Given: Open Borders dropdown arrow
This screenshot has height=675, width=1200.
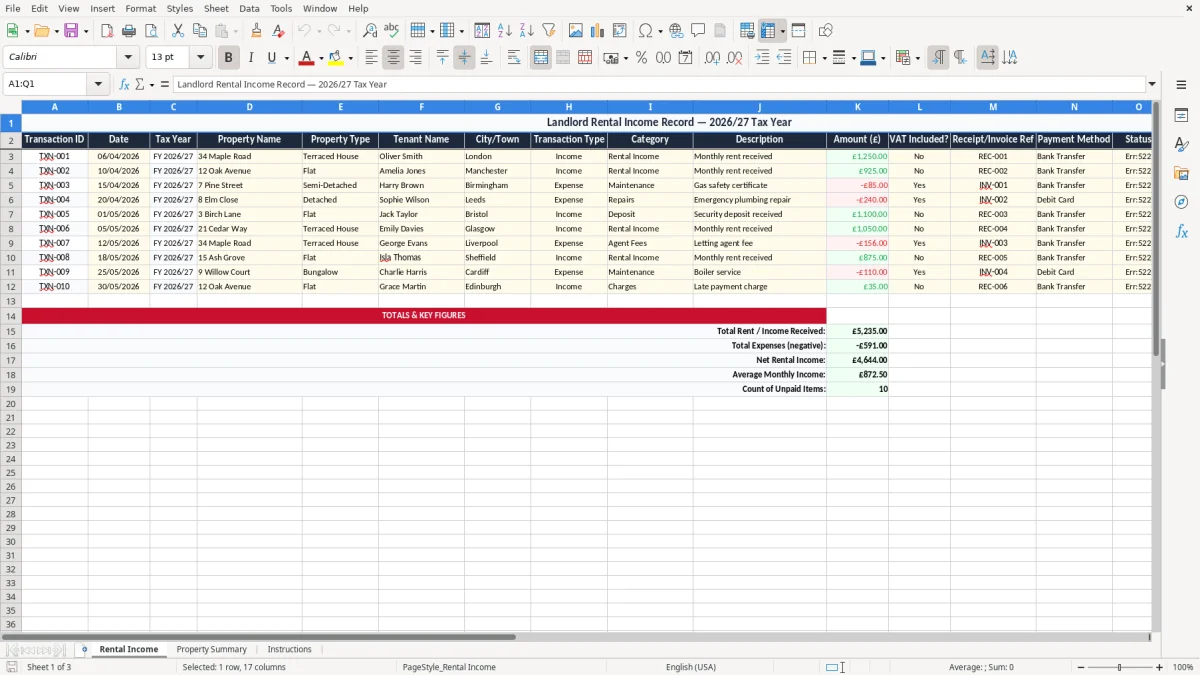Looking at the screenshot, I should pos(823,58).
